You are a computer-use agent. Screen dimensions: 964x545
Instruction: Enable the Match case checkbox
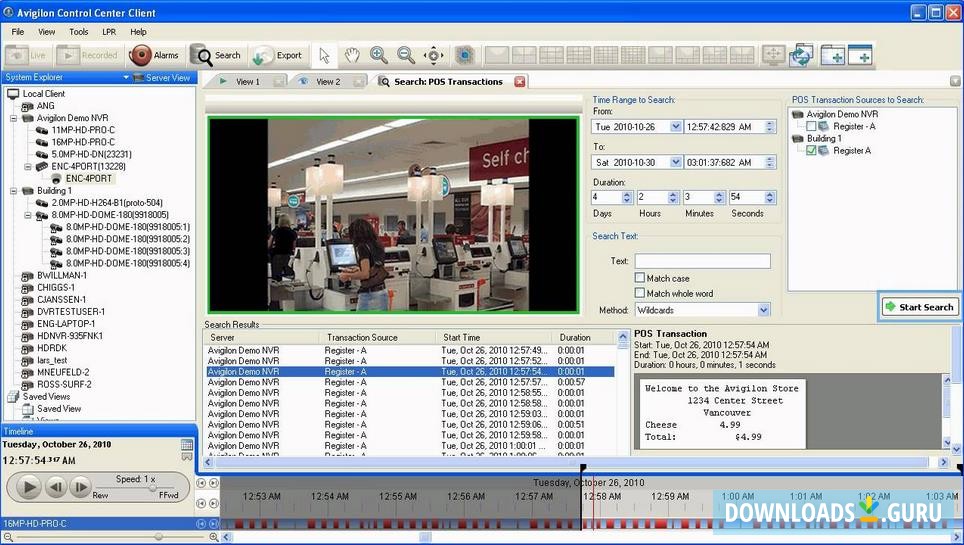click(x=640, y=278)
